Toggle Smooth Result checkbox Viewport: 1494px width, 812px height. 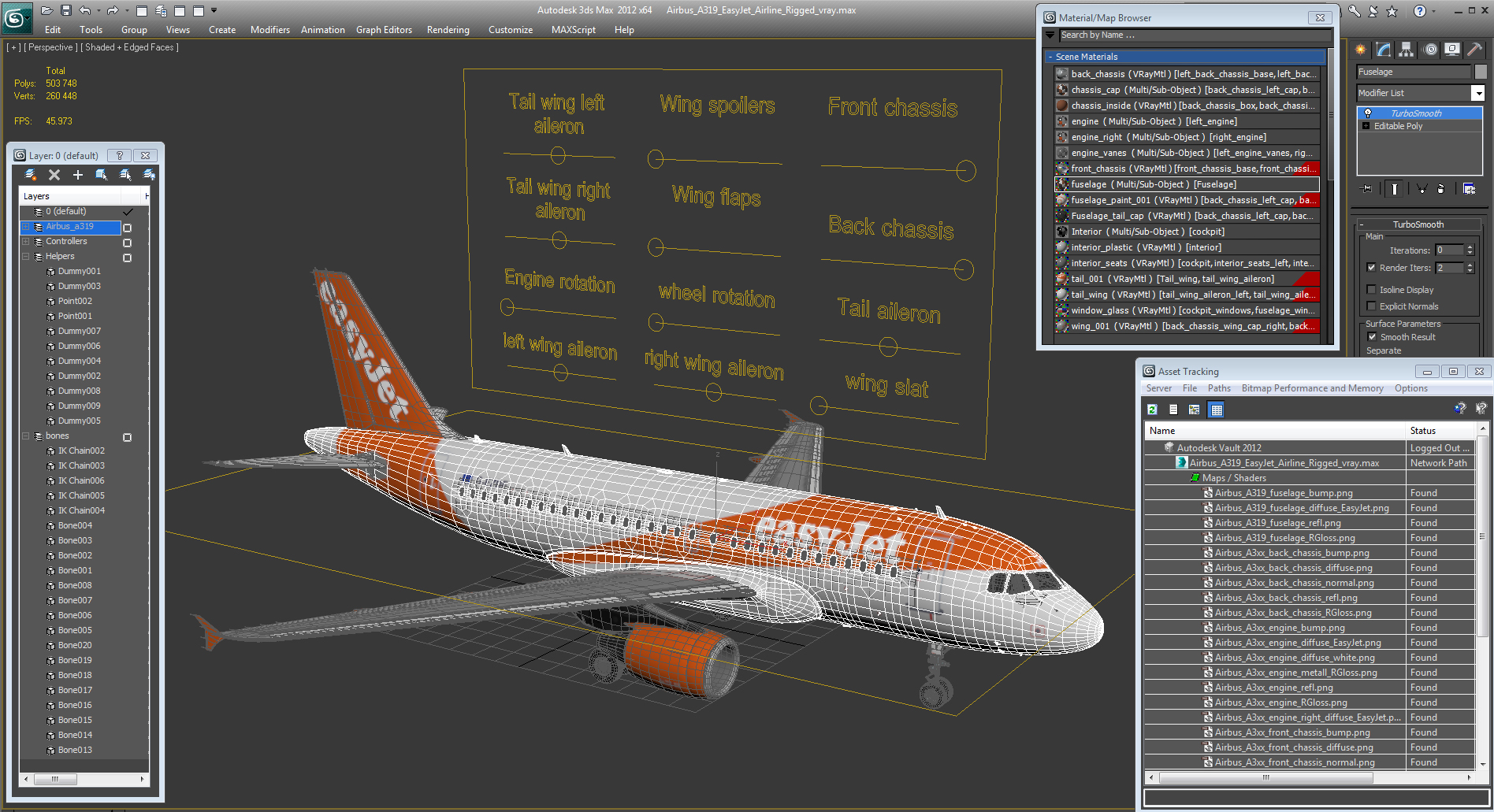pyautogui.click(x=1372, y=337)
